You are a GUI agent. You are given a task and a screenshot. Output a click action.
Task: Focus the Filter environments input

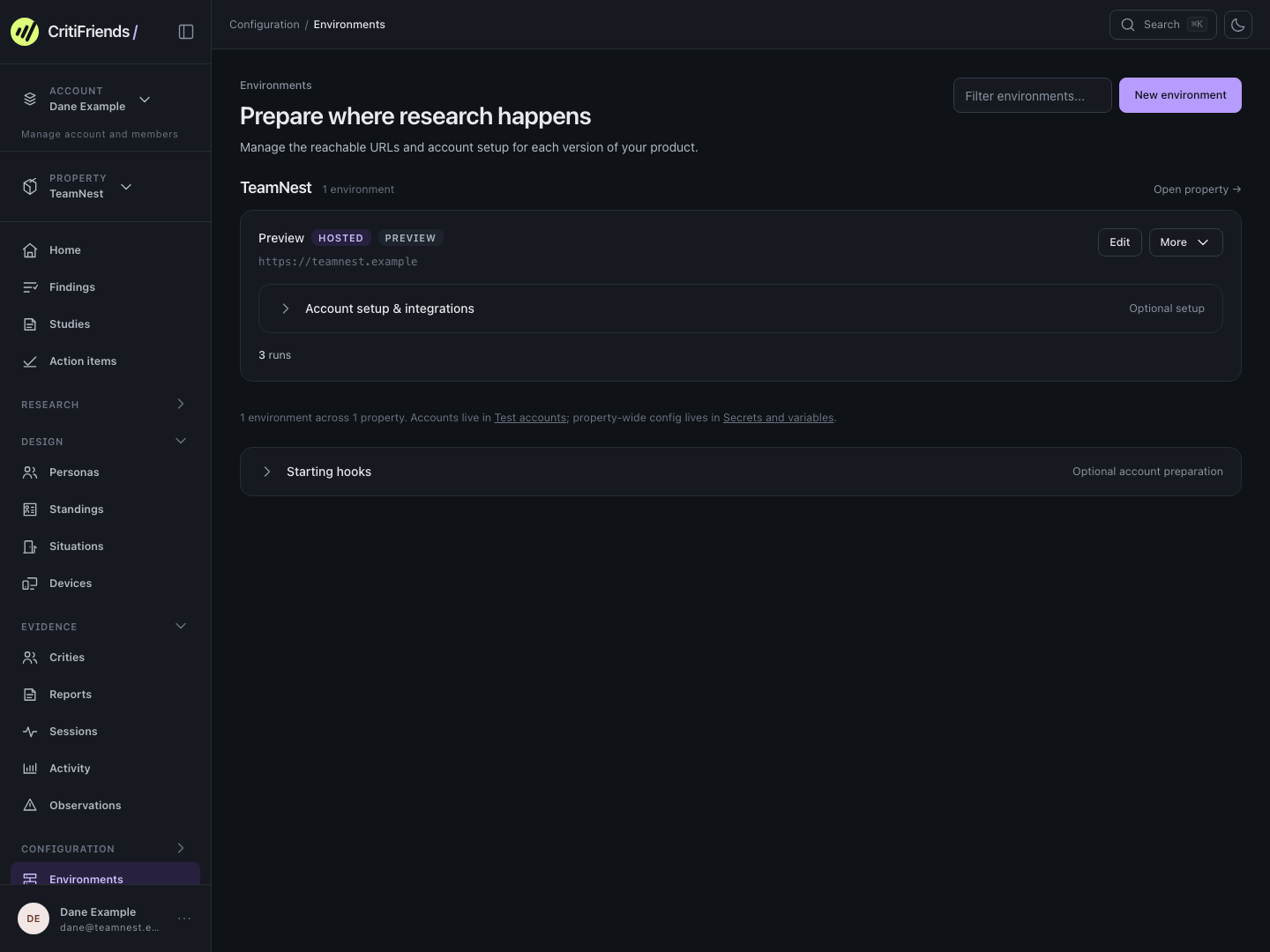[x=1033, y=95]
